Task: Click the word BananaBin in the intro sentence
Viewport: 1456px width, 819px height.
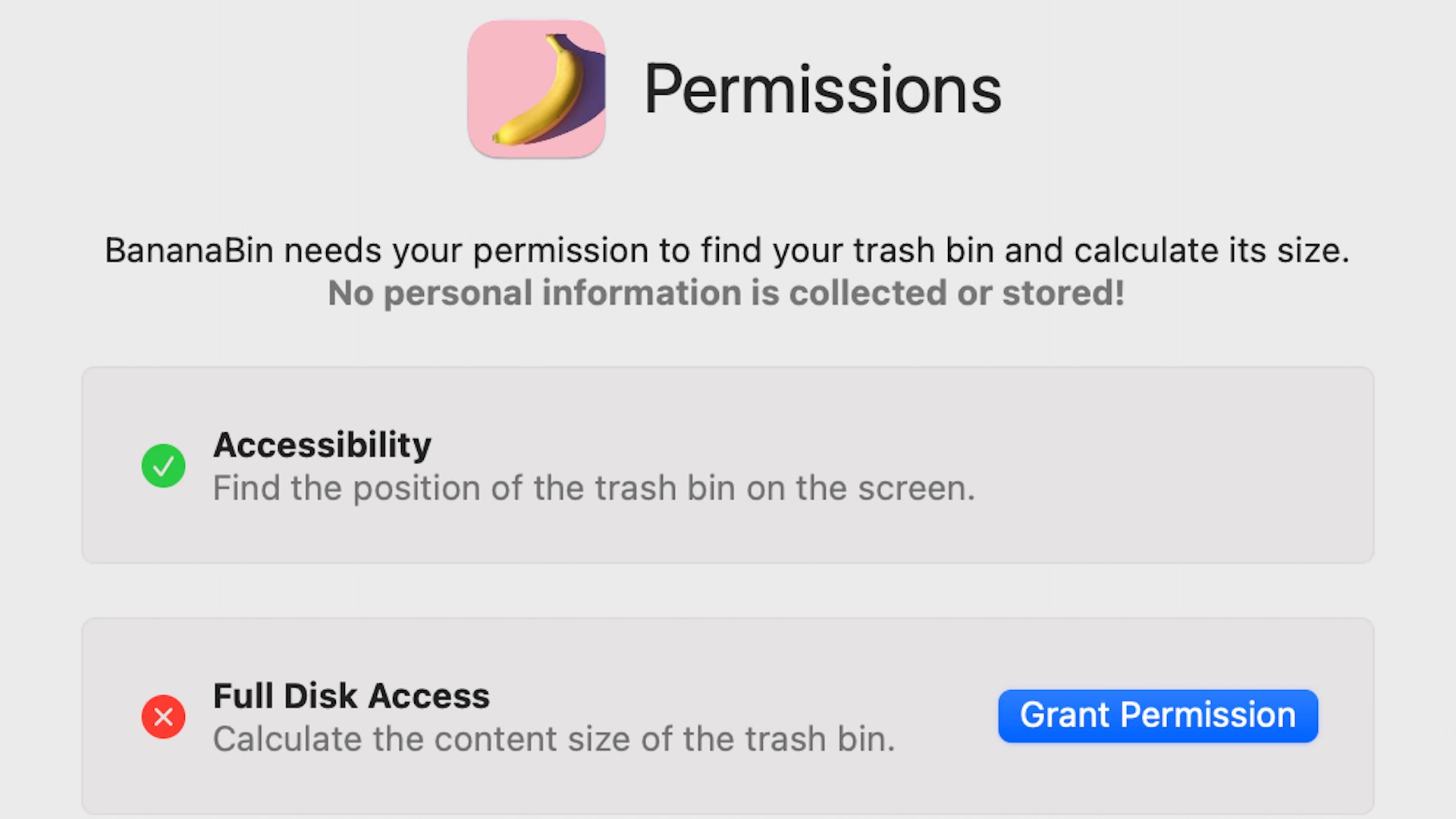Action: tap(189, 250)
